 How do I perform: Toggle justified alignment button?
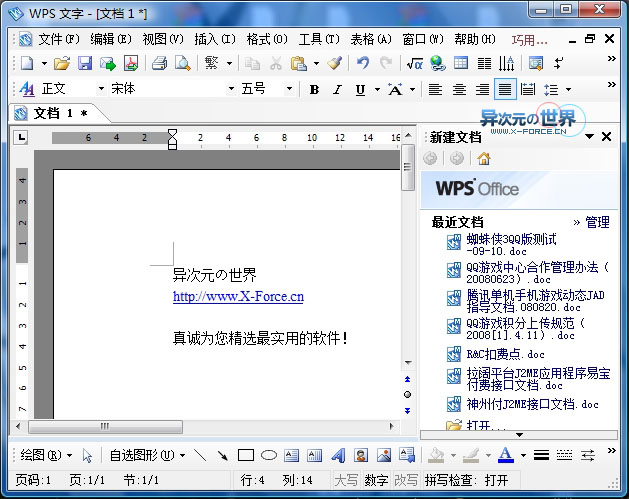coord(505,89)
